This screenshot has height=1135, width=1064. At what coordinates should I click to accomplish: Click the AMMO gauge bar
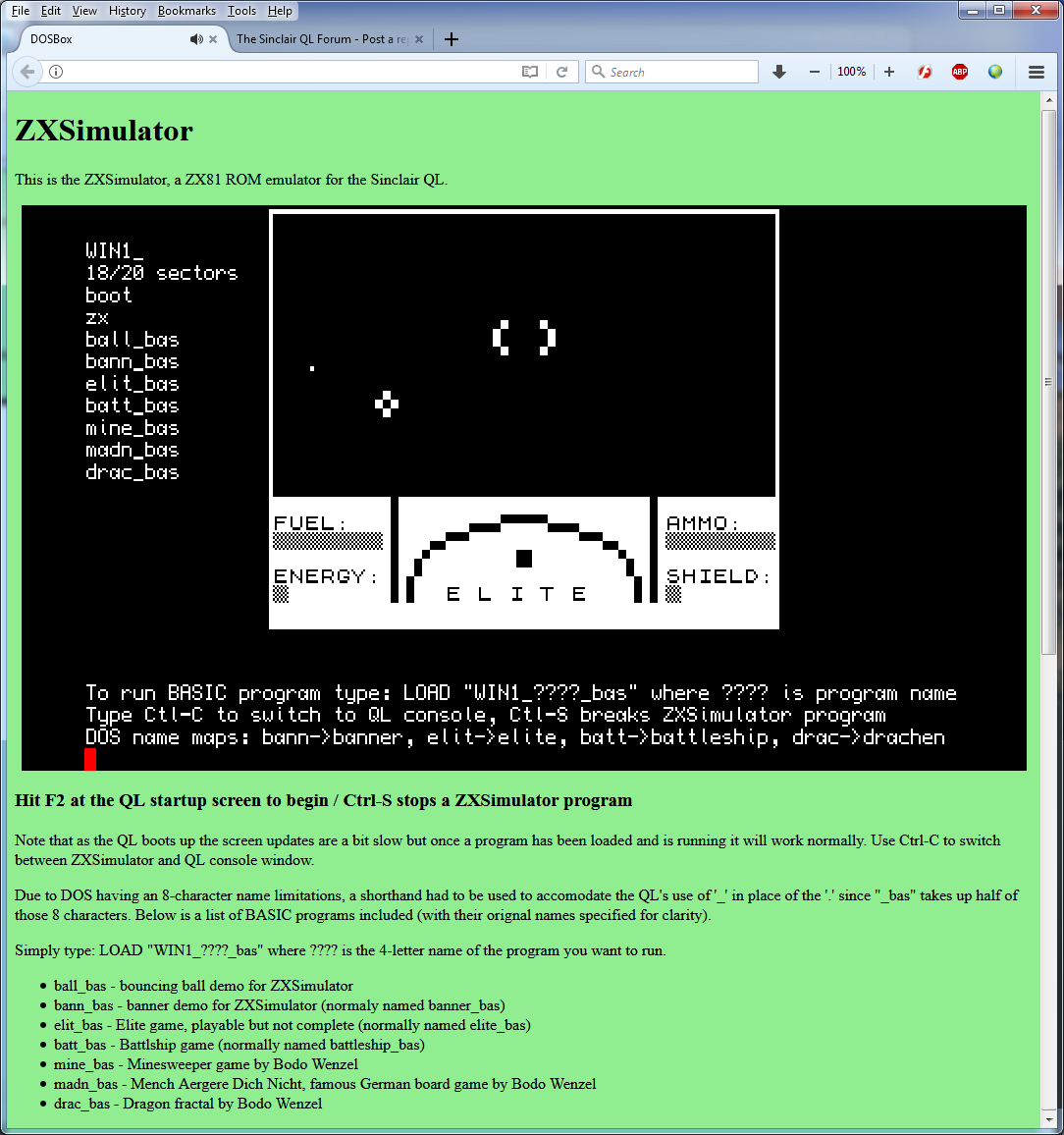[x=720, y=541]
